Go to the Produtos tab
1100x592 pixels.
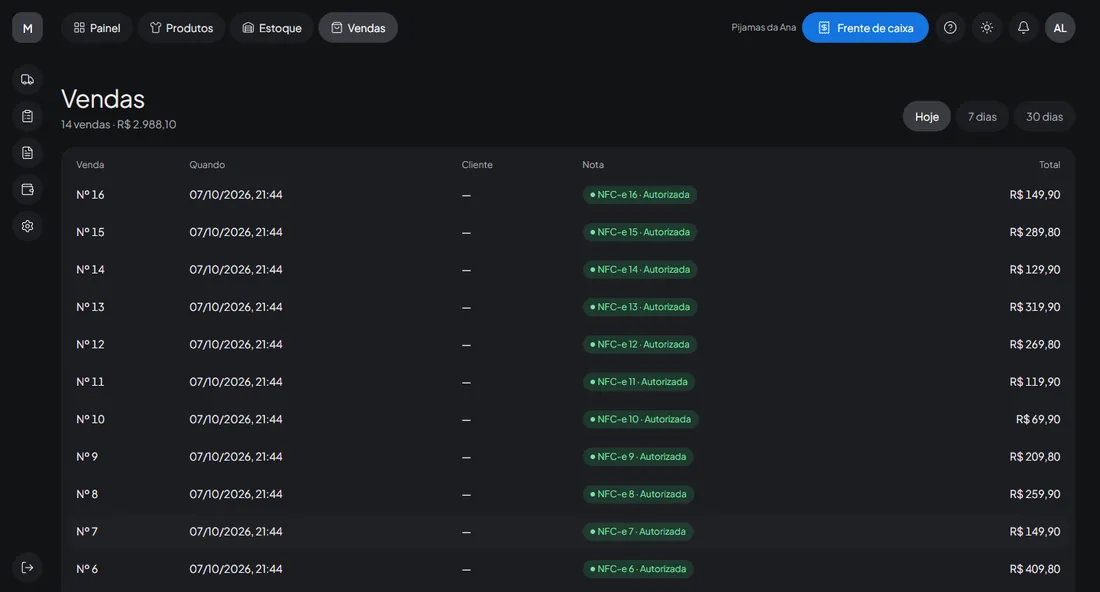tap(181, 28)
